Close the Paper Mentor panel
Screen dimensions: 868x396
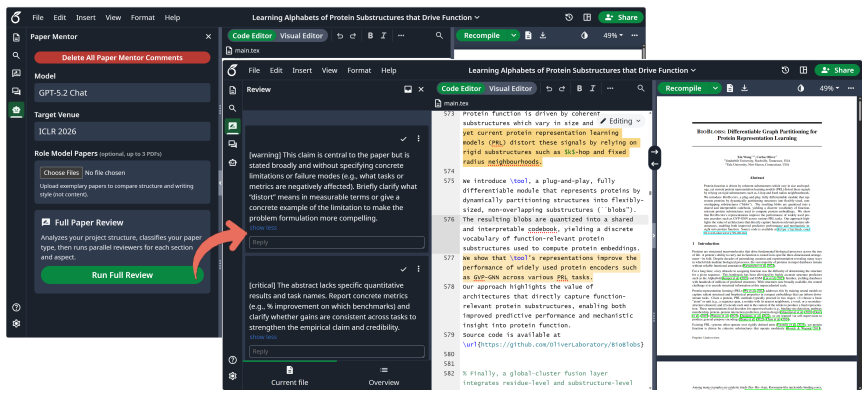pyautogui.click(x=208, y=37)
